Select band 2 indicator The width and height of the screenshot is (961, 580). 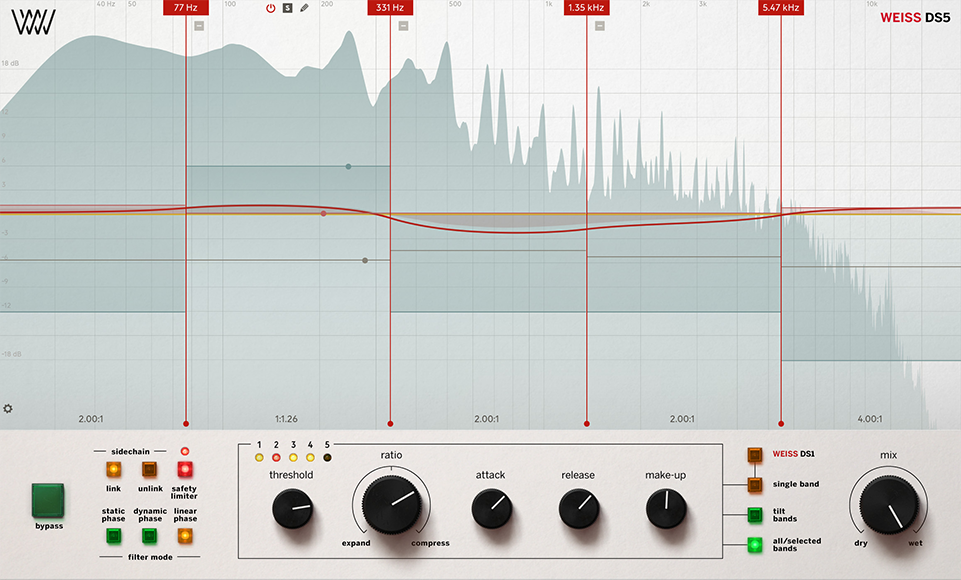pyautogui.click(x=276, y=457)
